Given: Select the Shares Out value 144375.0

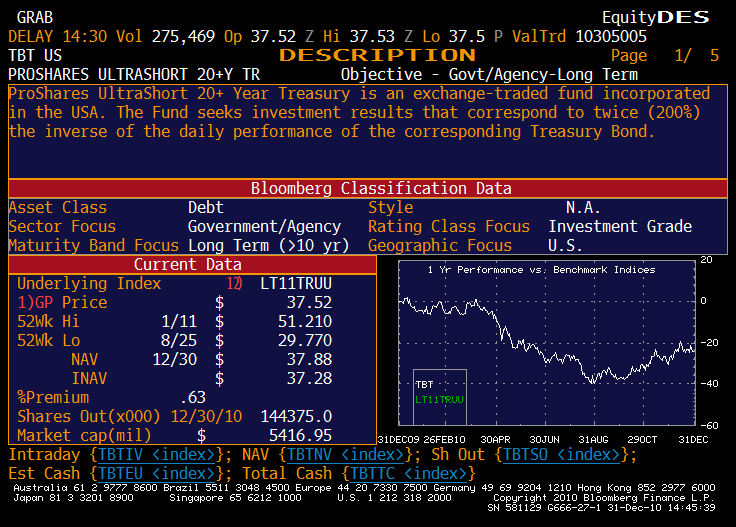Looking at the screenshot, I should (296, 416).
